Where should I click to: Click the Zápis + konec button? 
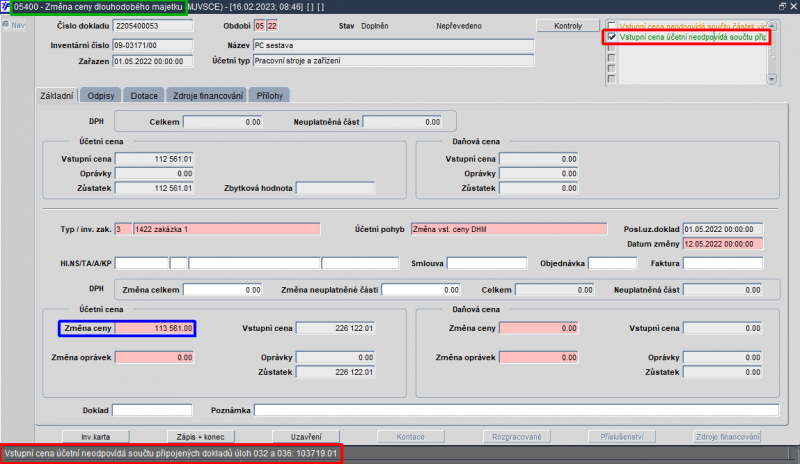point(201,436)
